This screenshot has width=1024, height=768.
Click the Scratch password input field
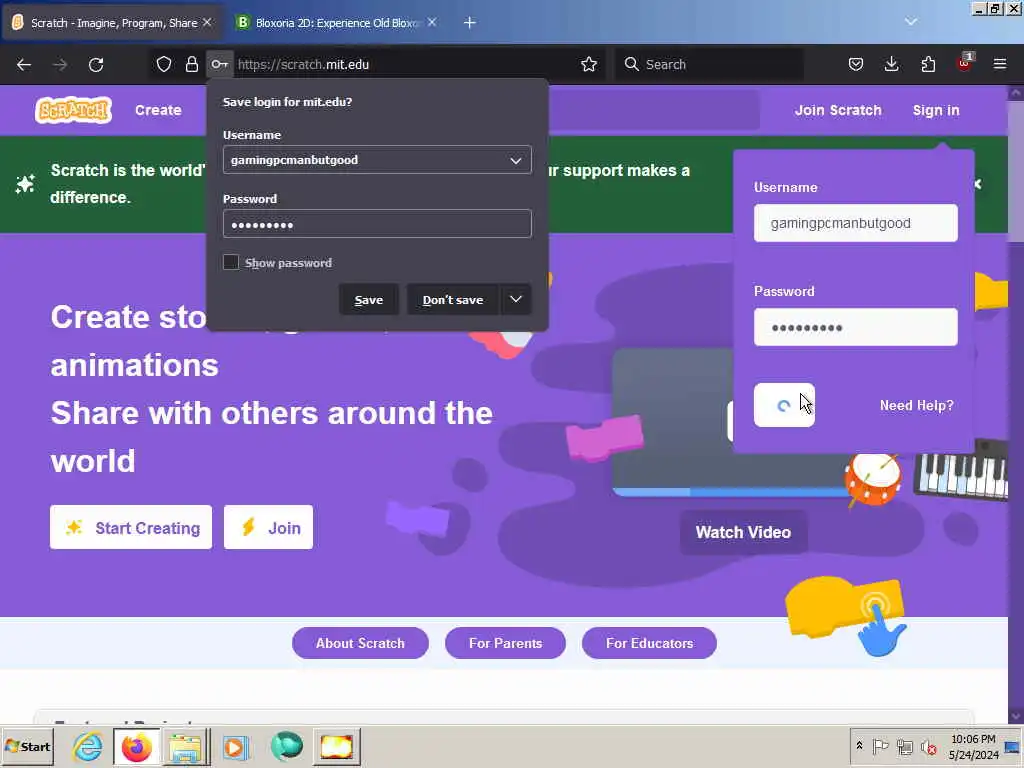click(x=856, y=327)
